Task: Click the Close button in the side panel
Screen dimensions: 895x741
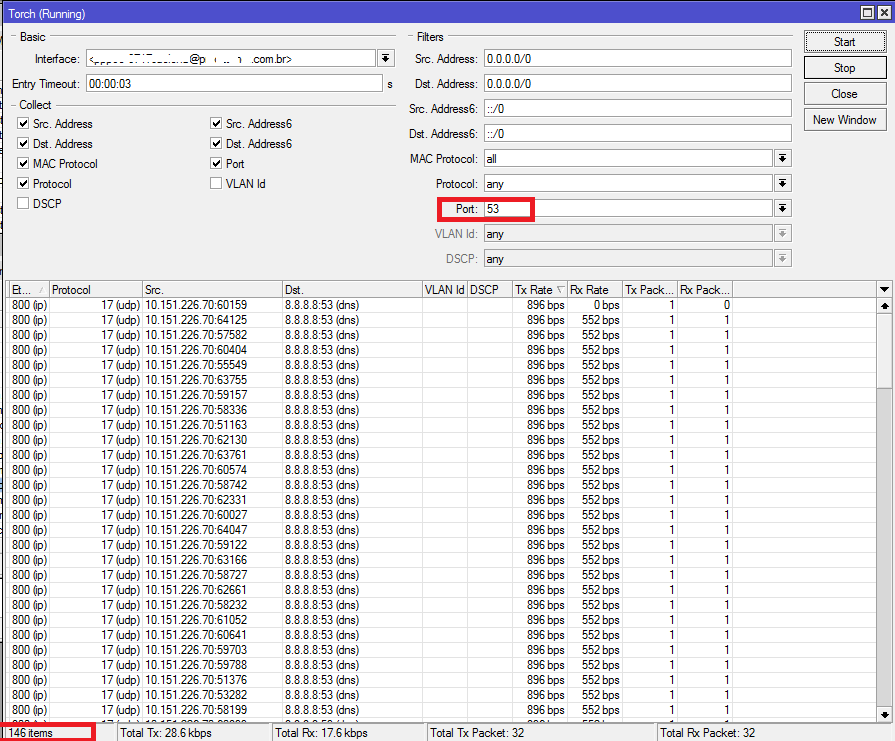Action: pos(844,94)
